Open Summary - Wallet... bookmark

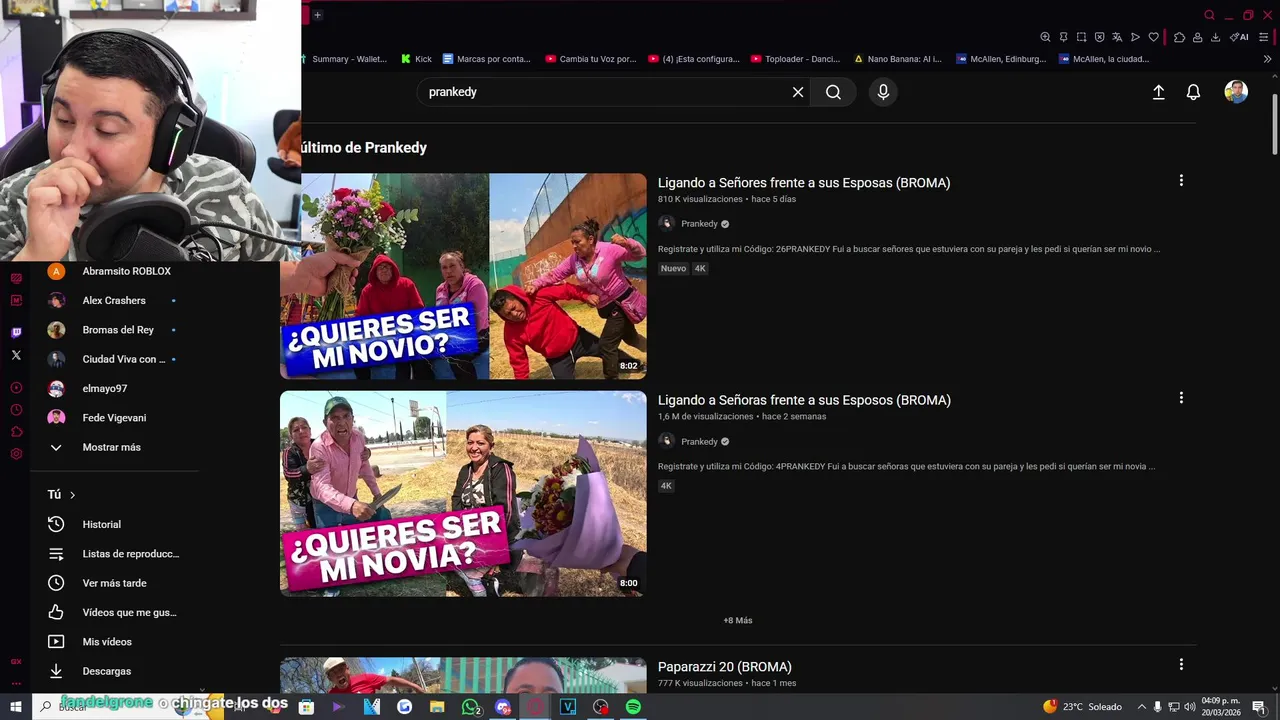click(x=344, y=59)
